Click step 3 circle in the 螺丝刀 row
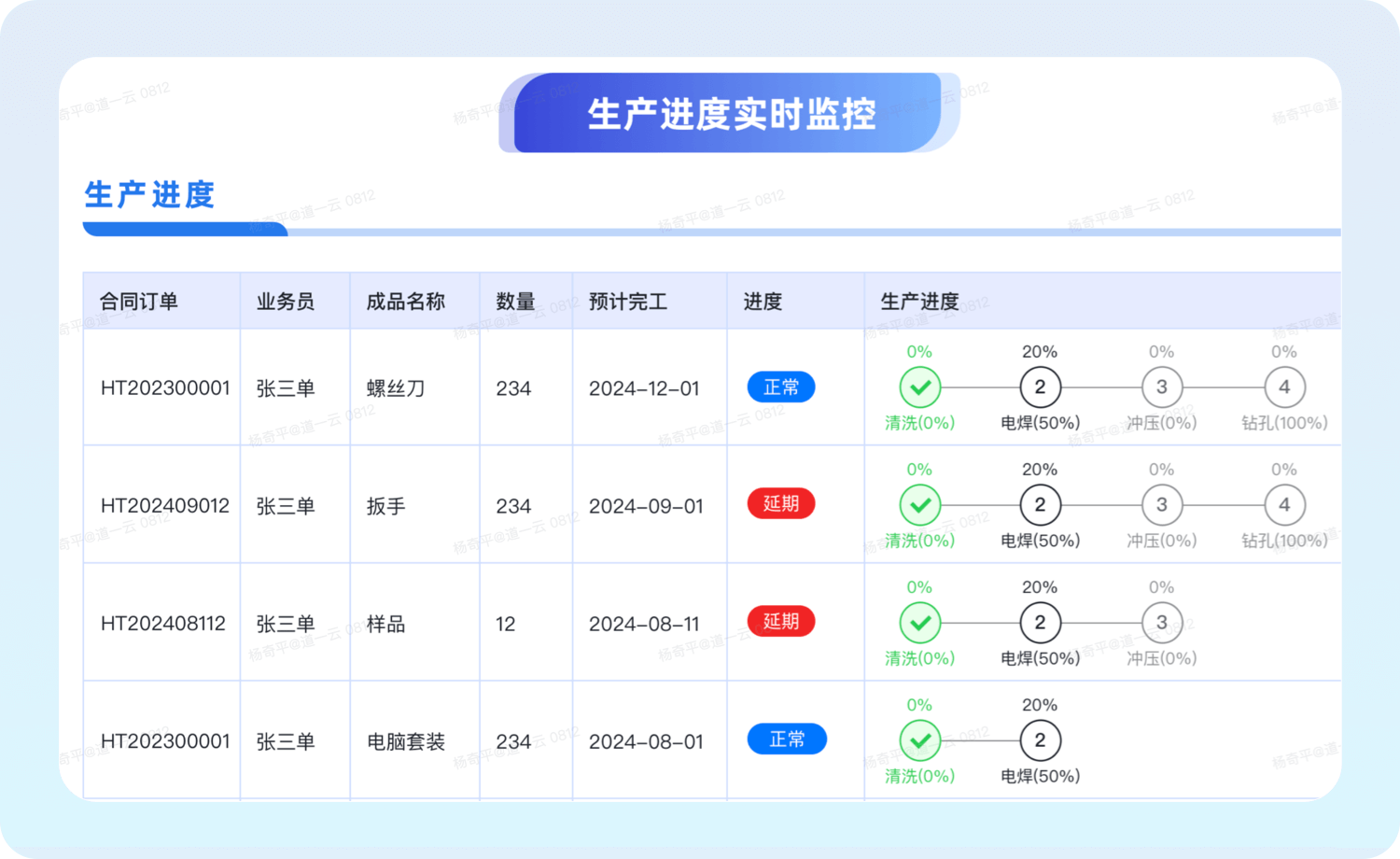The image size is (1400, 859). click(1161, 387)
